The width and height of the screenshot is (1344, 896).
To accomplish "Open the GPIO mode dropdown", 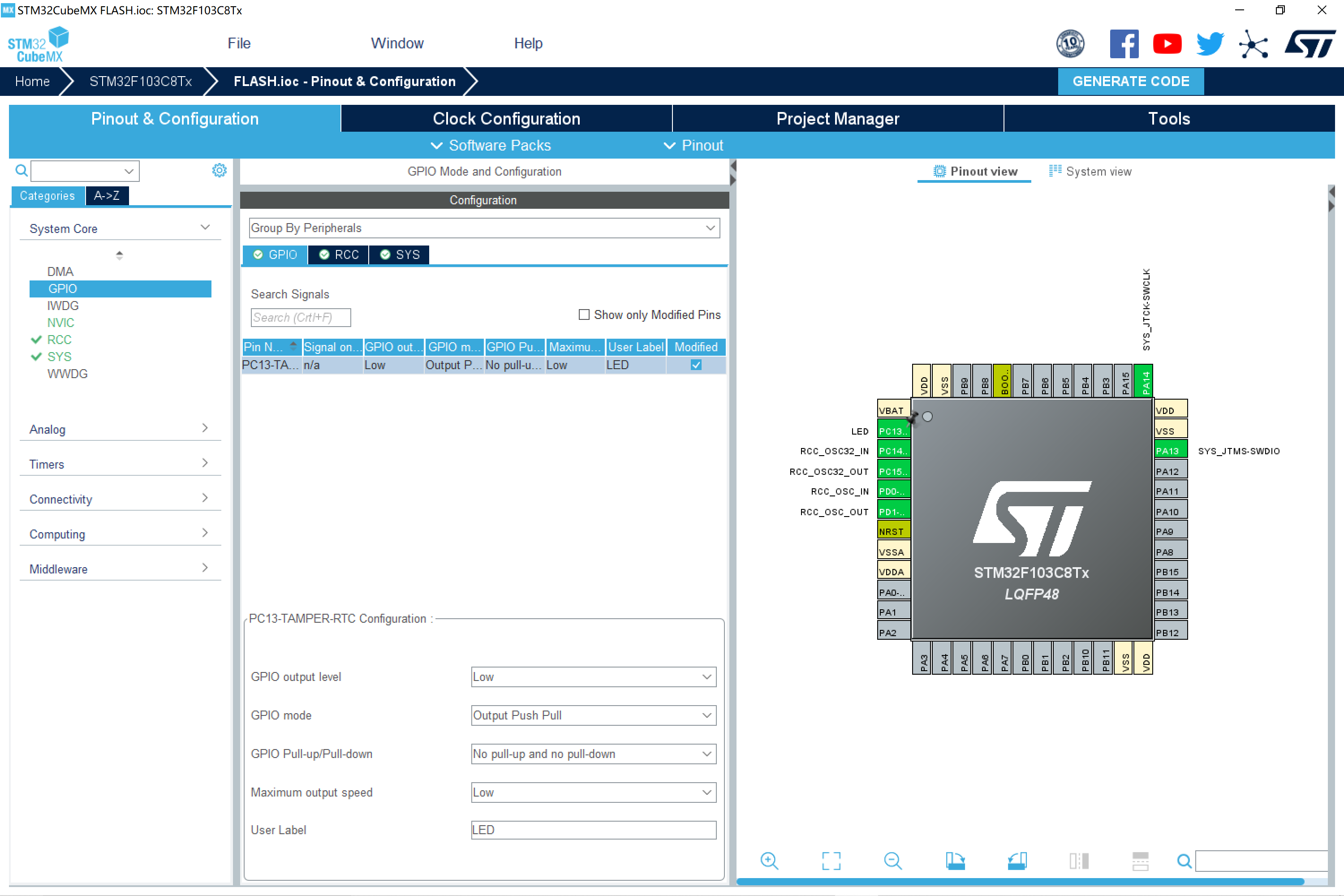I will click(593, 715).
